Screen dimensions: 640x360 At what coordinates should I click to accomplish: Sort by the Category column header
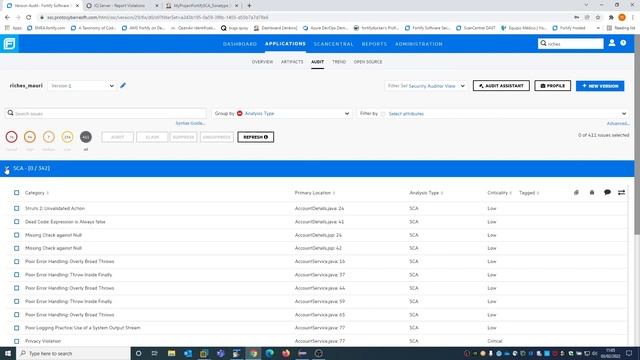click(x=36, y=193)
